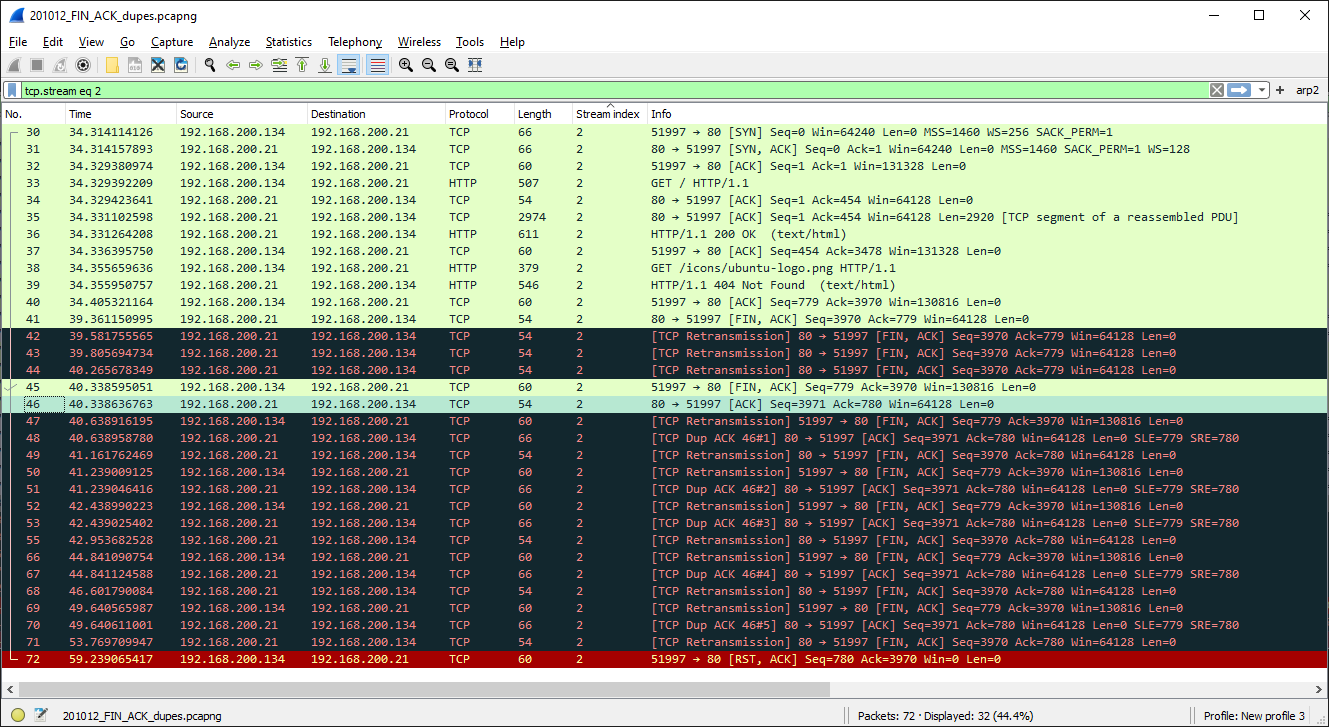Image resolution: width=1329 pixels, height=727 pixels.
Task: Zoom in the packet list text
Action: point(406,65)
